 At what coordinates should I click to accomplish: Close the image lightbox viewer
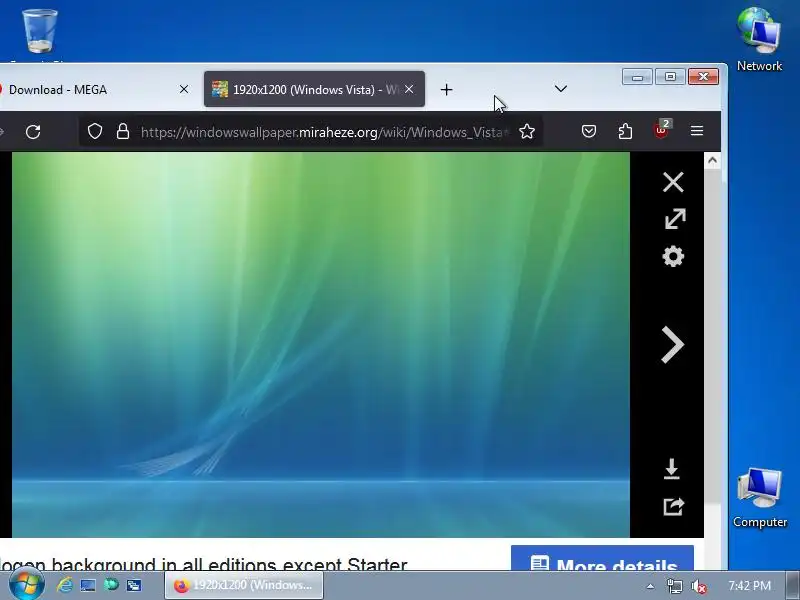click(x=673, y=182)
